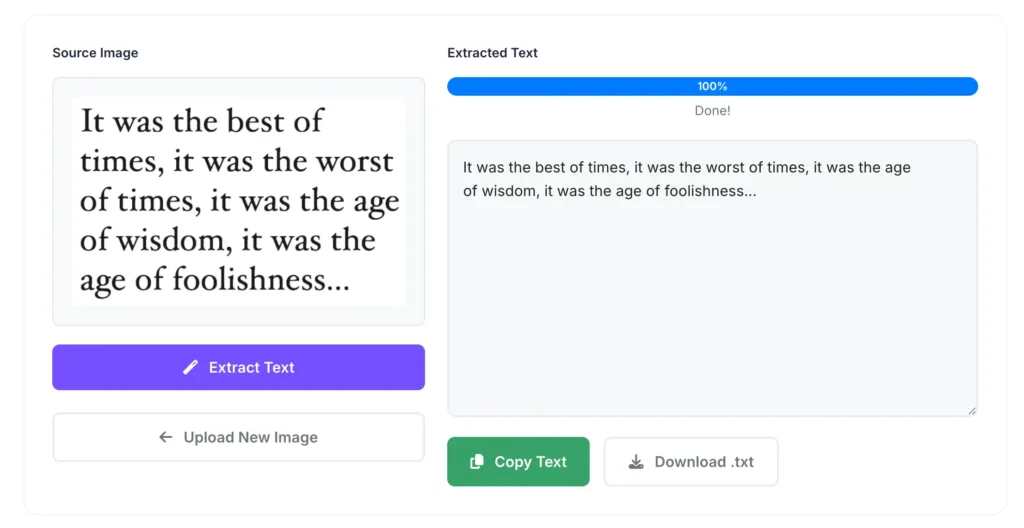Click the Source Image heading
The width and height of the screenshot is (1024, 528).
point(95,53)
